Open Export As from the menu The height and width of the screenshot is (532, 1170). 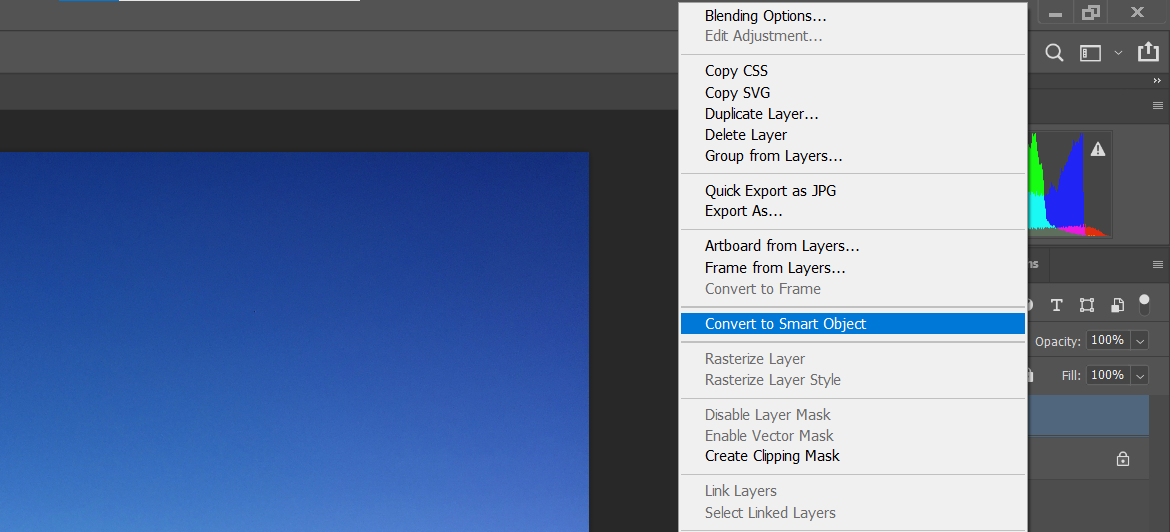743,211
